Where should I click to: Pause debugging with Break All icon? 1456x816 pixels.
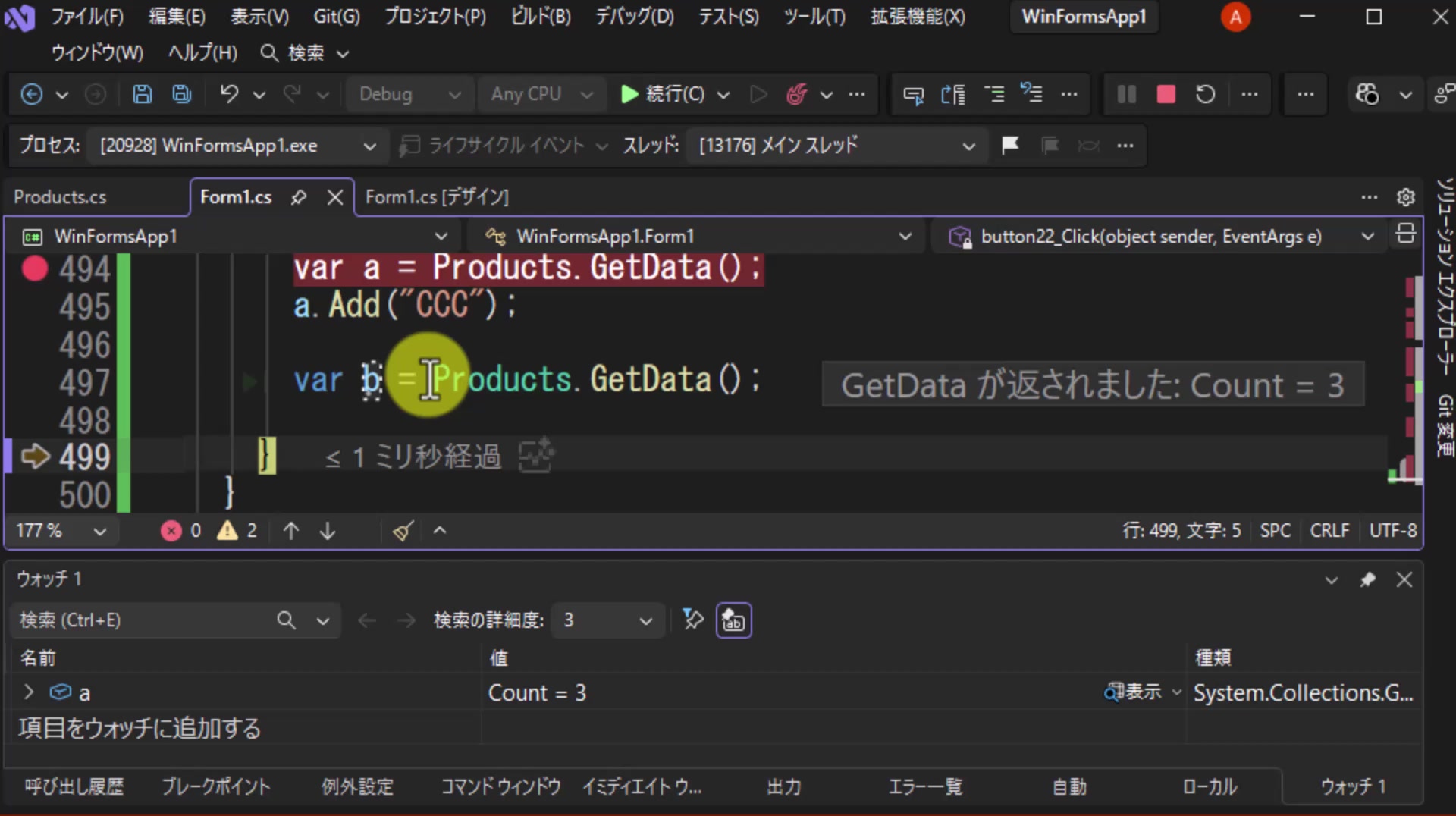pyautogui.click(x=1126, y=94)
